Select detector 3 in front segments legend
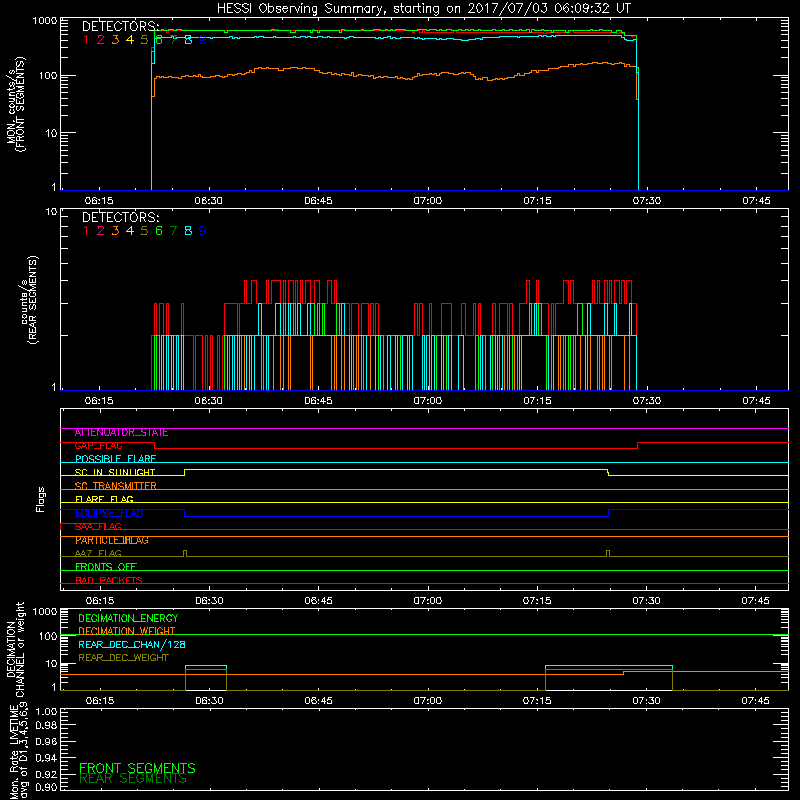Viewport: 800px width, 800px height. point(115,40)
